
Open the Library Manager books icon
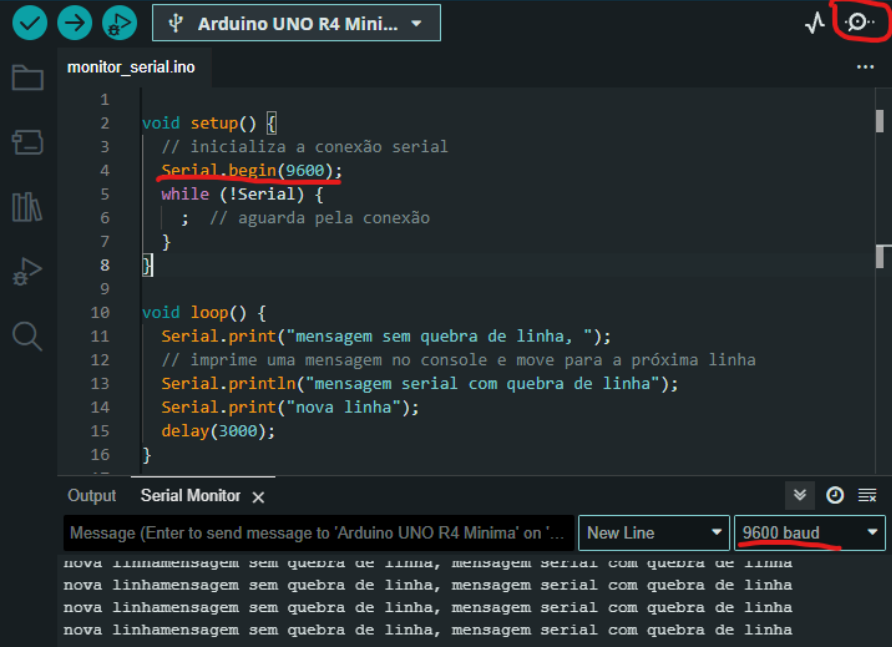click(x=27, y=207)
